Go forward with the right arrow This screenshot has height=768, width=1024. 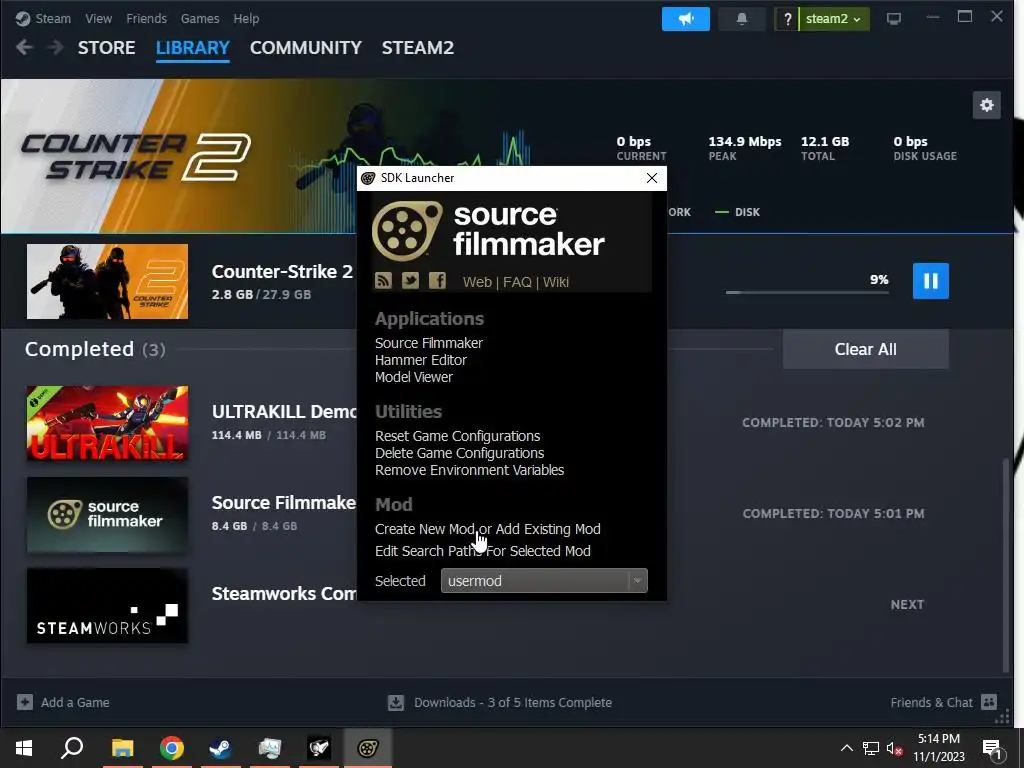tap(56, 47)
